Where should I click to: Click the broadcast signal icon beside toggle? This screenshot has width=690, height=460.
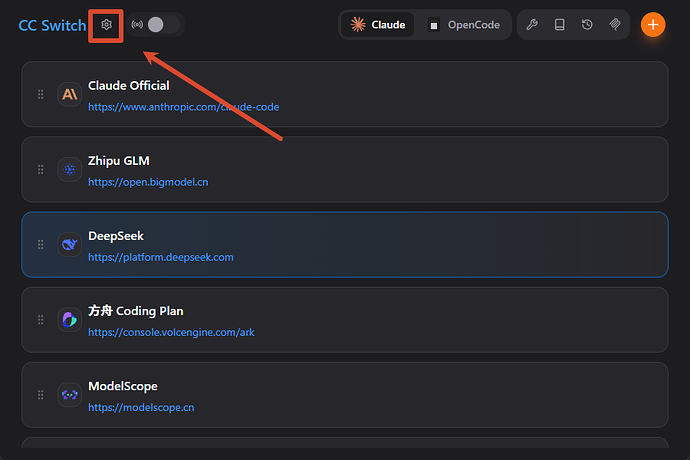tap(137, 25)
